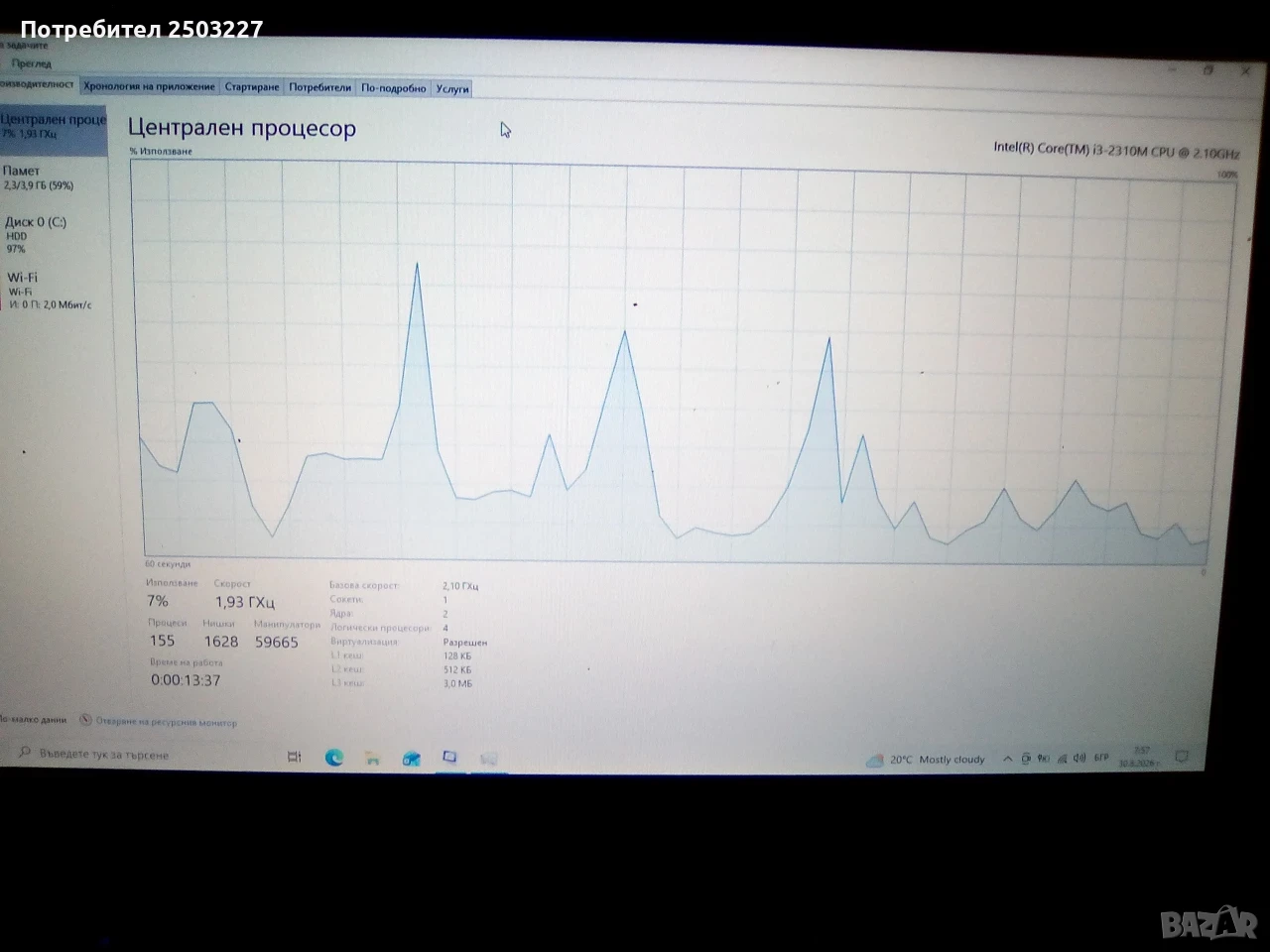Open Task View on the taskbar

[295, 757]
